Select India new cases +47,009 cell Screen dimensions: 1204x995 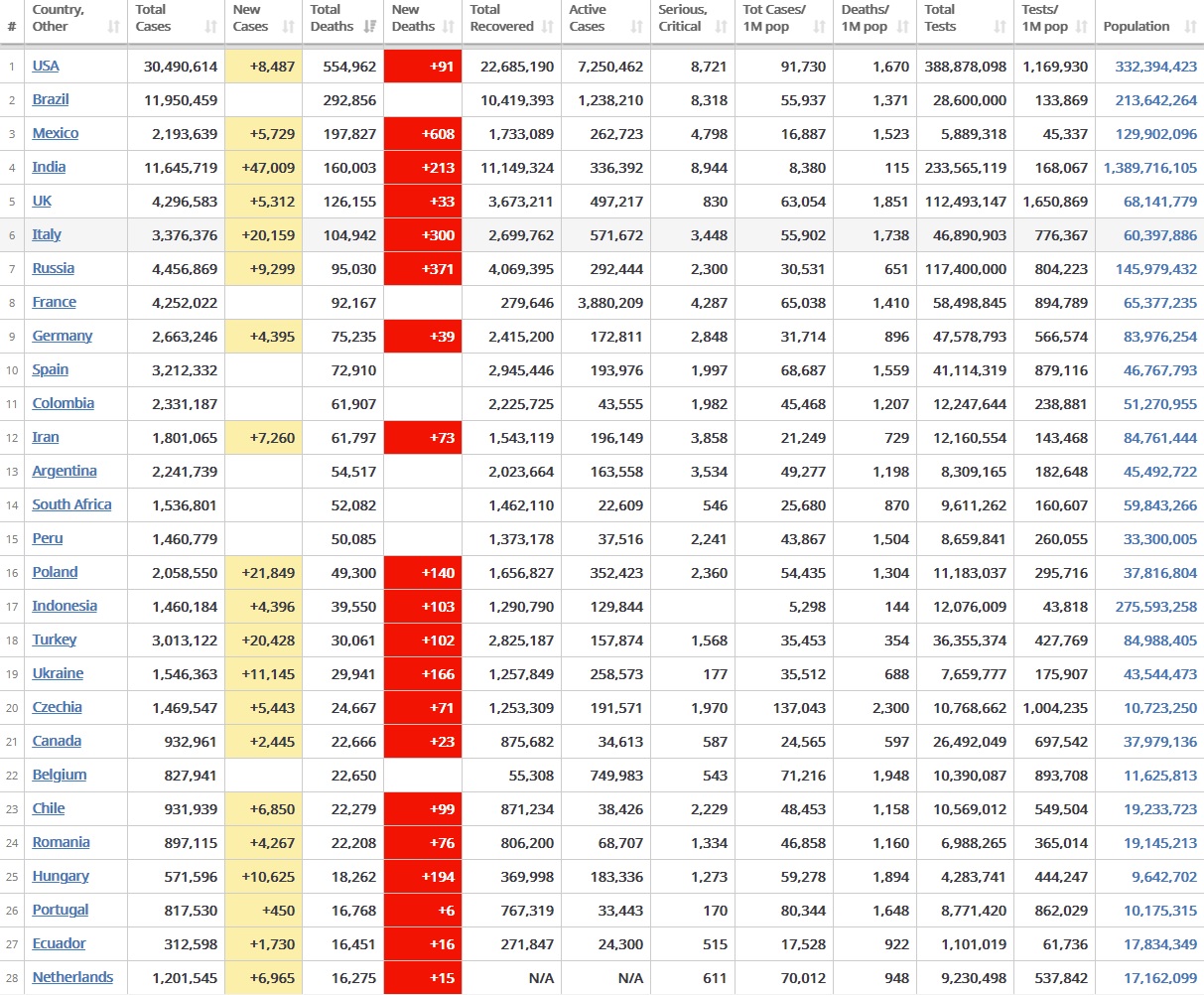263,168
